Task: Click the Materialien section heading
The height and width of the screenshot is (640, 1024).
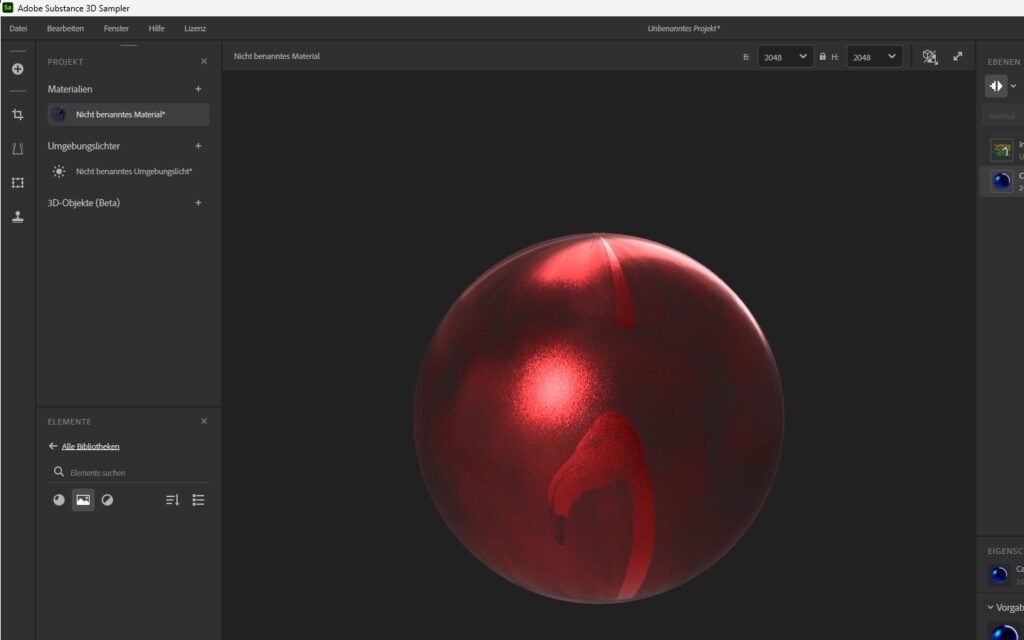Action: [x=70, y=89]
